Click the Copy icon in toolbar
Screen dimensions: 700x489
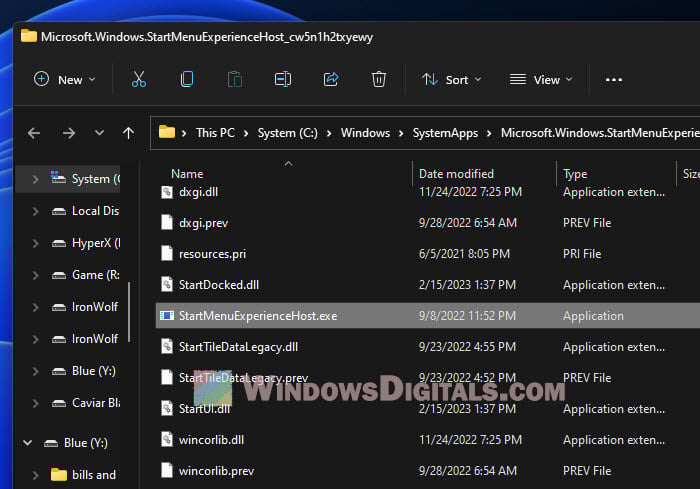187,79
